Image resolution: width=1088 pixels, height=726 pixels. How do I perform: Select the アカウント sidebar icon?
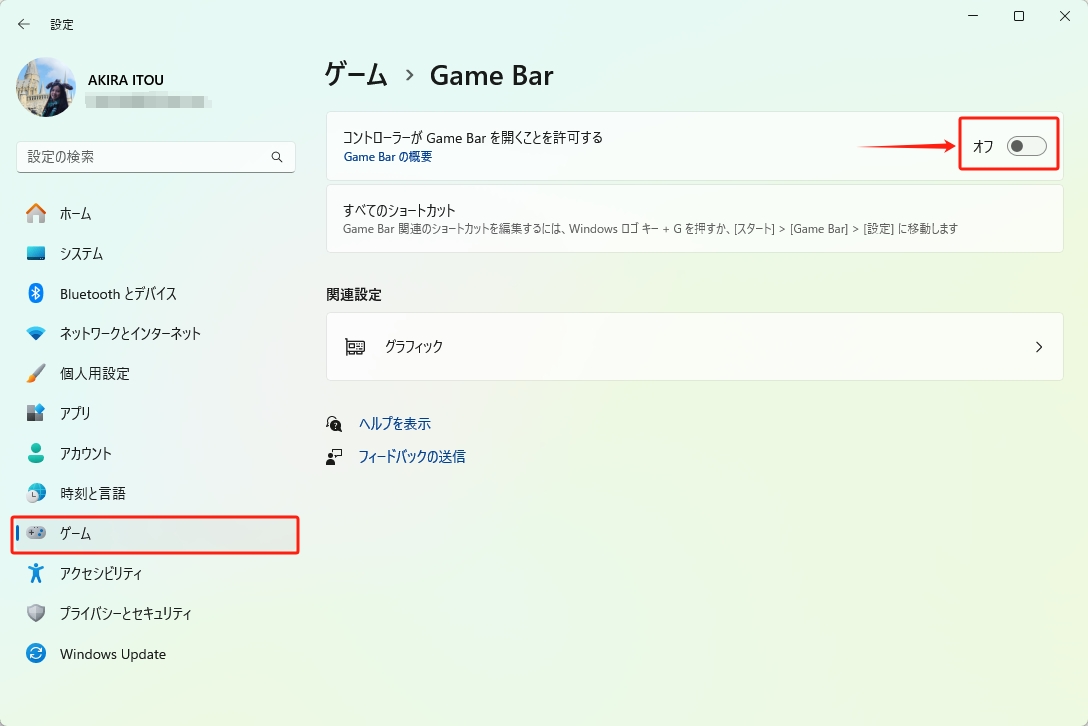[x=36, y=453]
